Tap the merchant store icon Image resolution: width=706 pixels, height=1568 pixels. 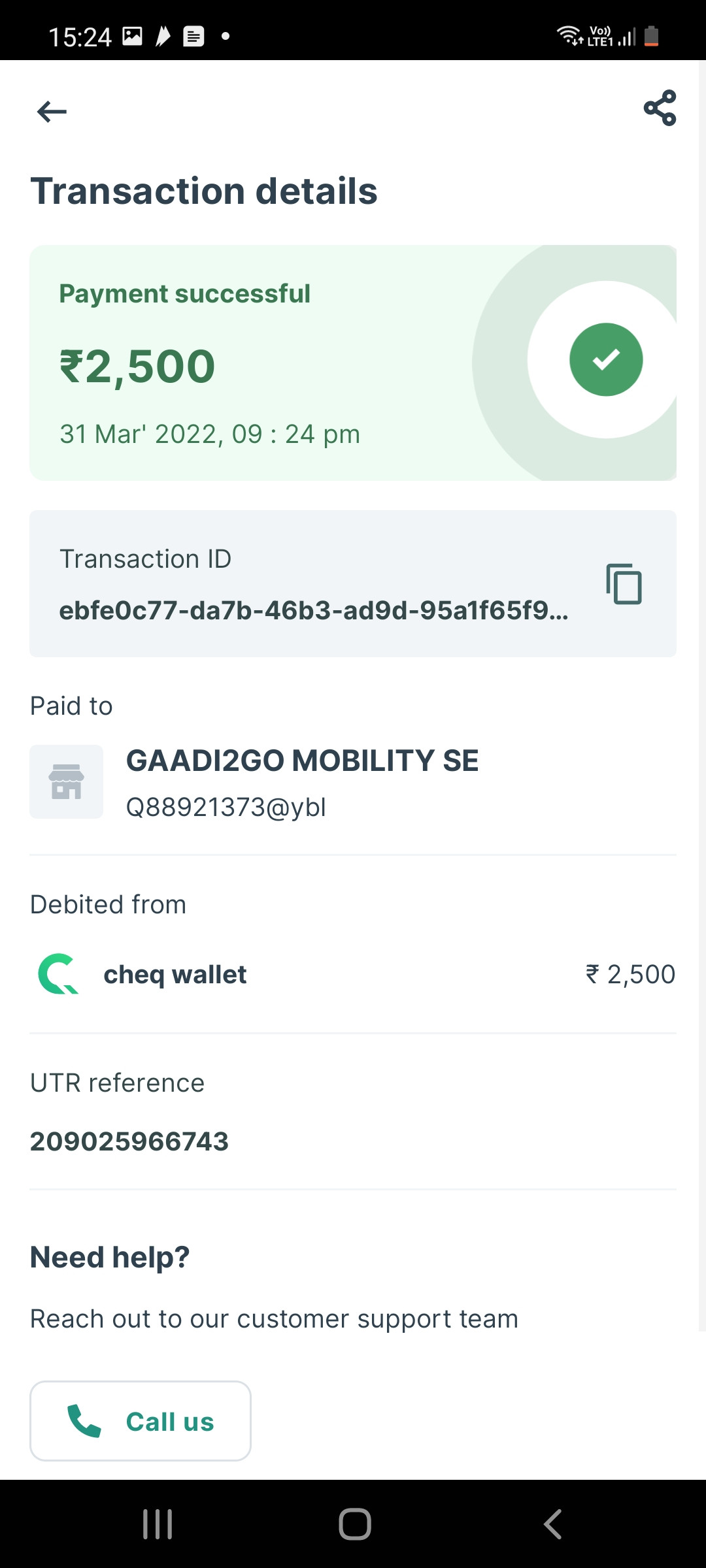coord(67,781)
